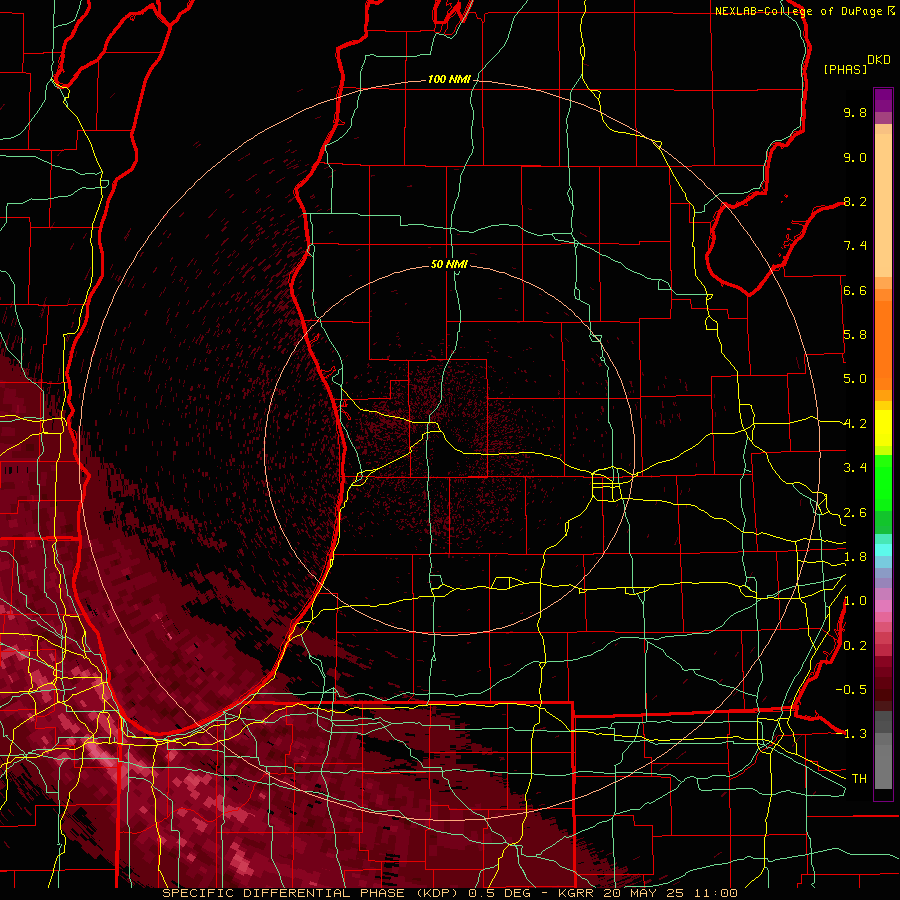Click the 2.6 scale value
The width and height of the screenshot is (900, 900).
[x=855, y=513]
